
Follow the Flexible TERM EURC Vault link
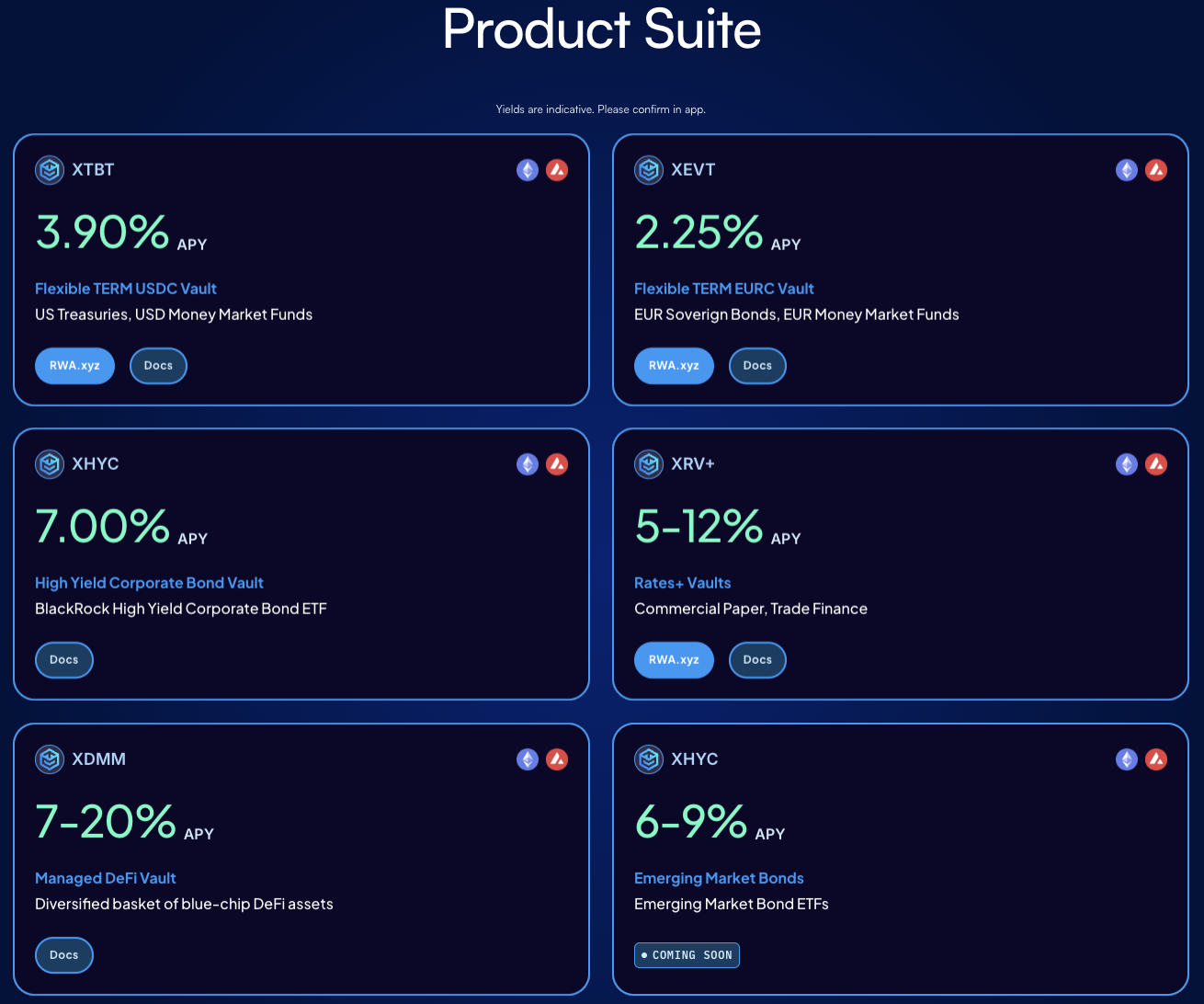[724, 289]
